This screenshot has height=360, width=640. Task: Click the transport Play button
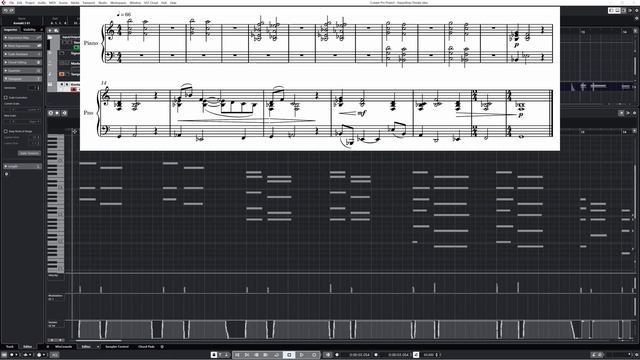coord(302,355)
